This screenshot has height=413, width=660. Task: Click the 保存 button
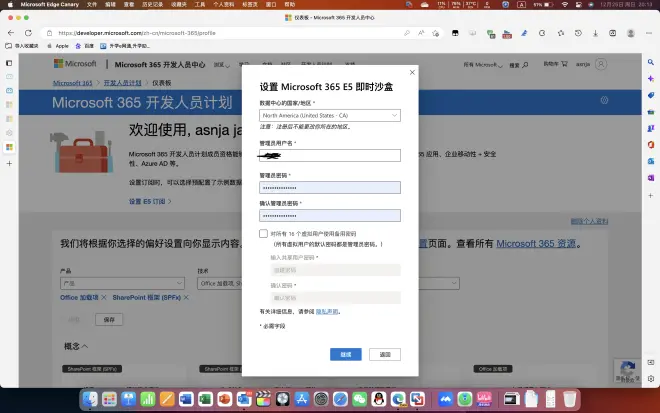(109, 320)
